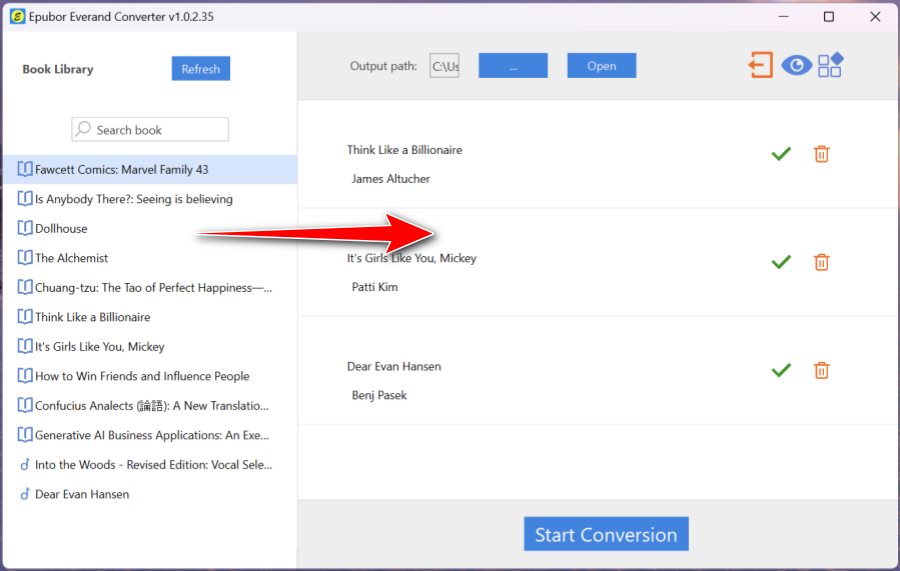Select It's Girls Like You, Mickey in library list

pyautogui.click(x=150, y=347)
